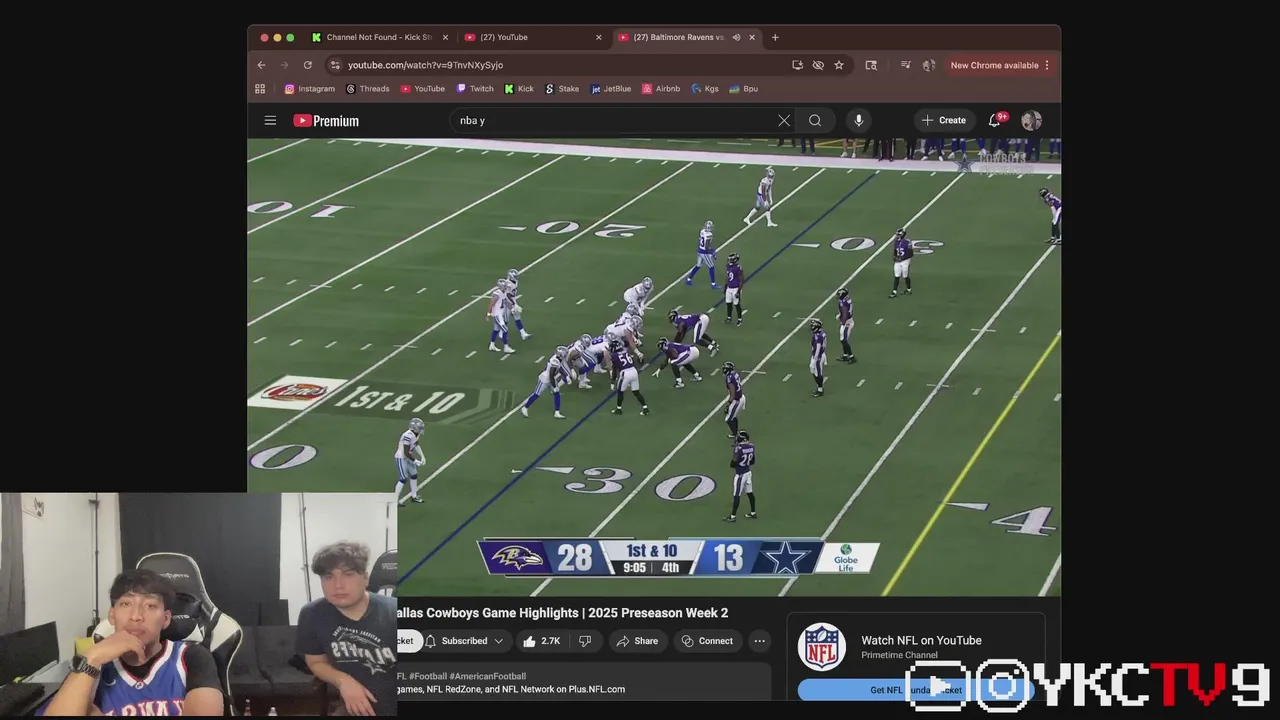Start voice search with the microphone icon
The image size is (1280, 720).
pos(858,120)
